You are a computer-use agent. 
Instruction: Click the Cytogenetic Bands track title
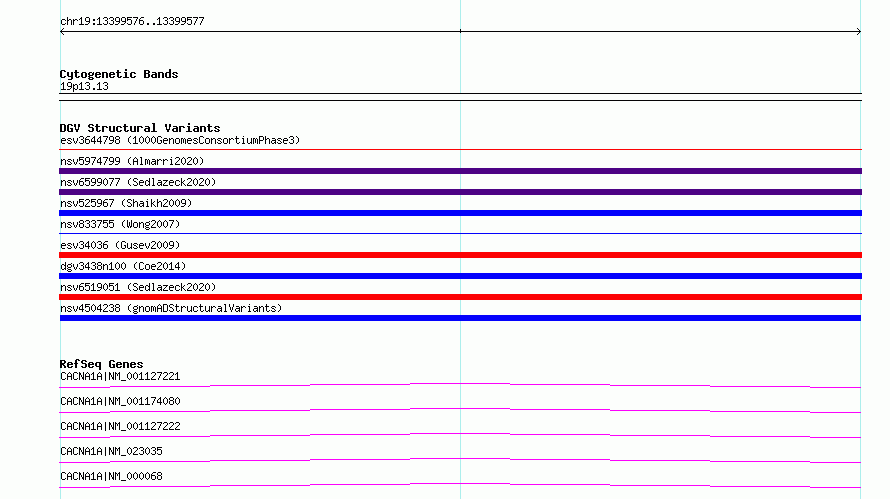tap(119, 74)
